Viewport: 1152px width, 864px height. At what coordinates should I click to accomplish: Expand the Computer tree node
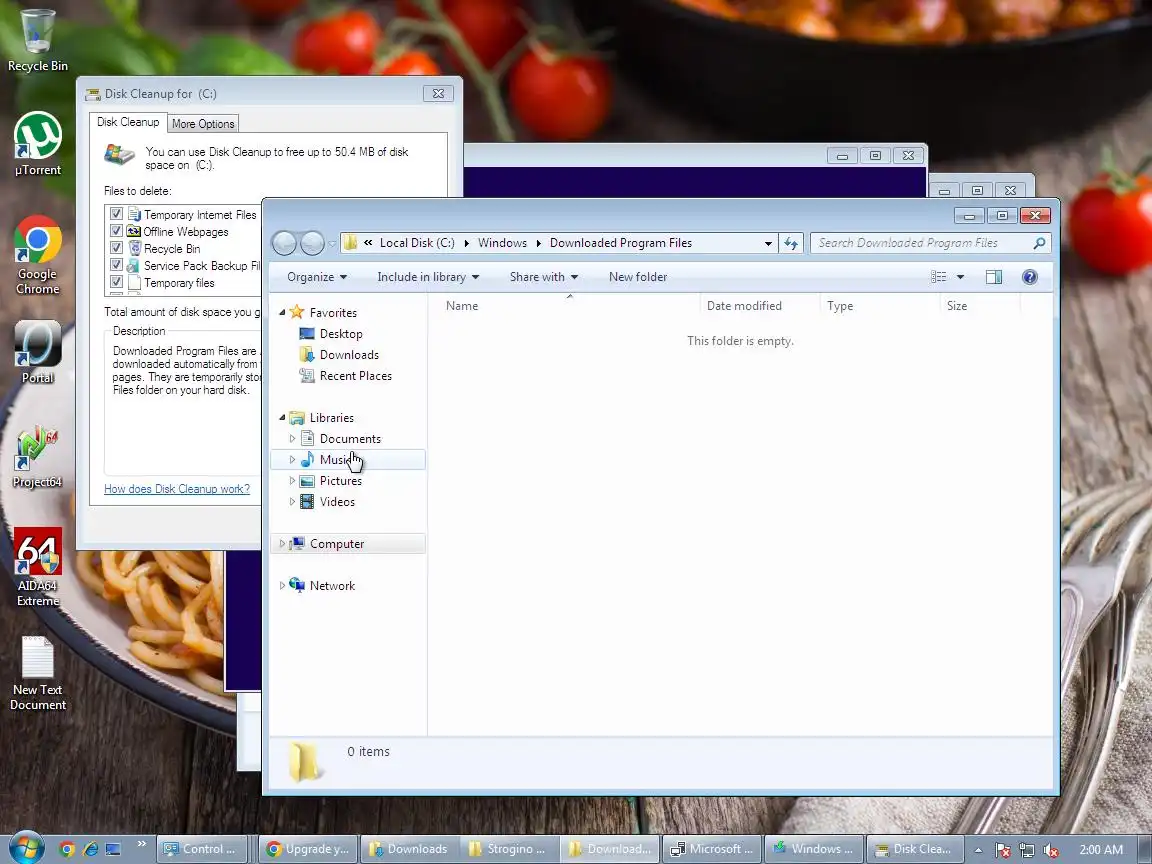[x=282, y=544]
